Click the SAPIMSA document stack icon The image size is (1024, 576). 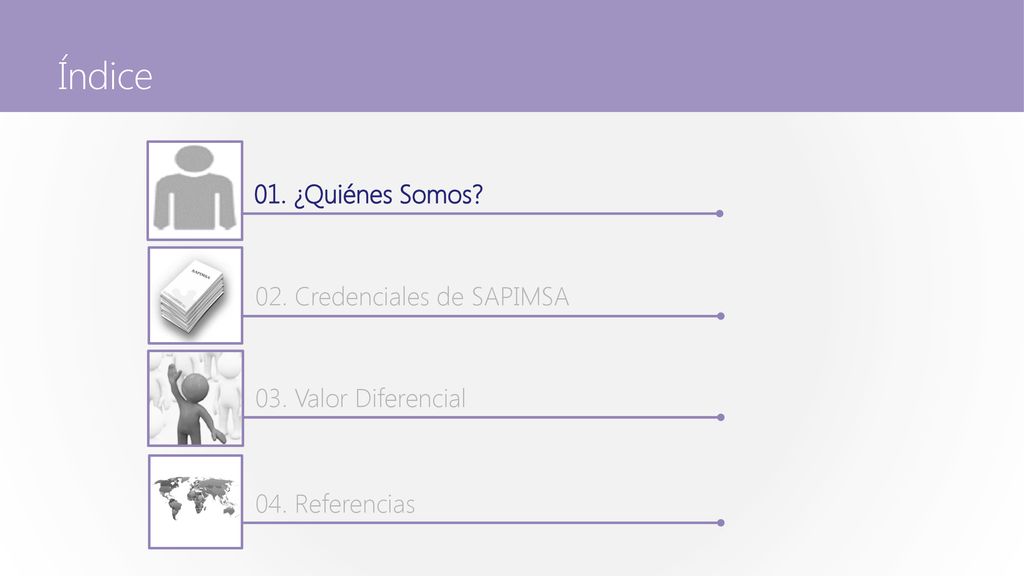pyautogui.click(x=195, y=295)
